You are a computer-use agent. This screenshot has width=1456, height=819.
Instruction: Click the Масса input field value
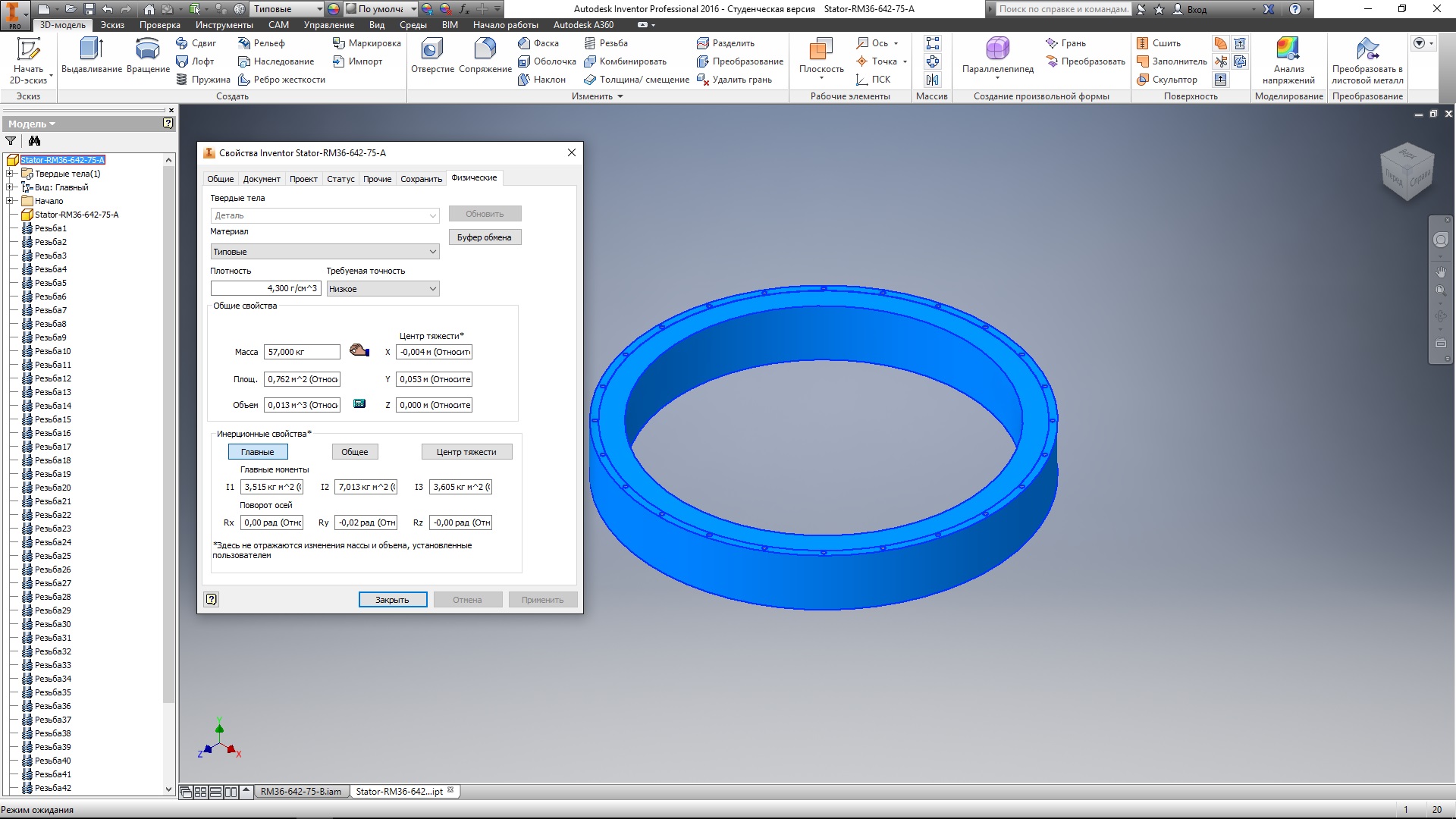point(302,352)
